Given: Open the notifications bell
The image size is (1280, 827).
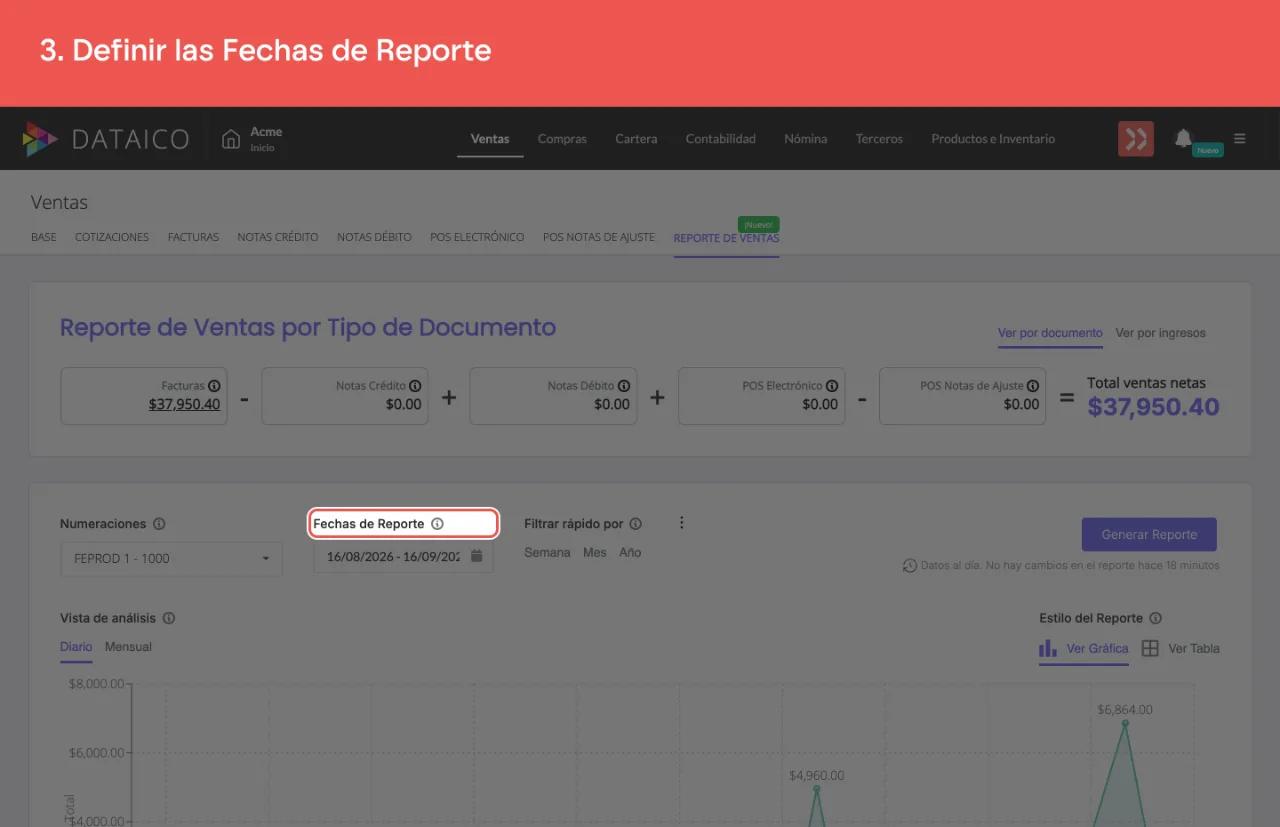Looking at the screenshot, I should click(1183, 138).
